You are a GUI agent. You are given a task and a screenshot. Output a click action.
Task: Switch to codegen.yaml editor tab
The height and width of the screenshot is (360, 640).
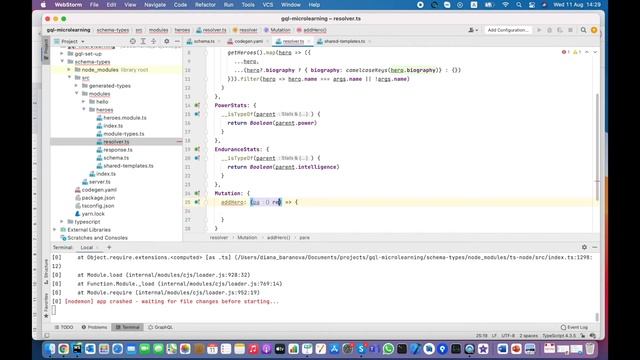248,41
